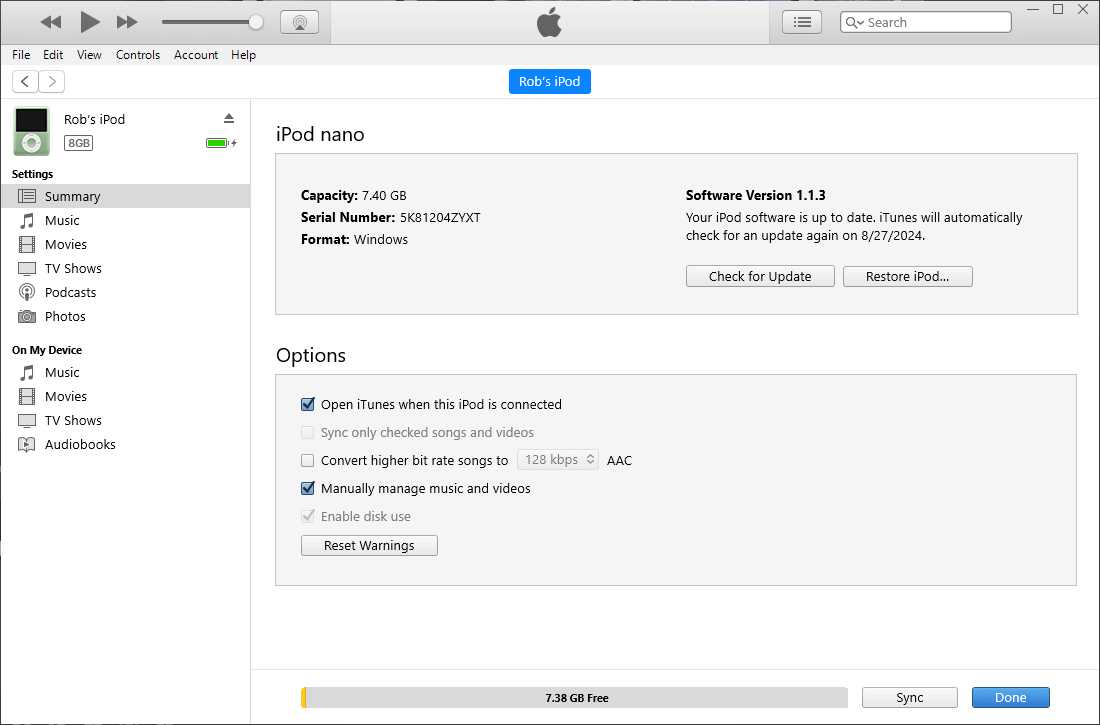Screen dimensions: 1100x725
Task: Open the Help menu
Action: tap(243, 55)
